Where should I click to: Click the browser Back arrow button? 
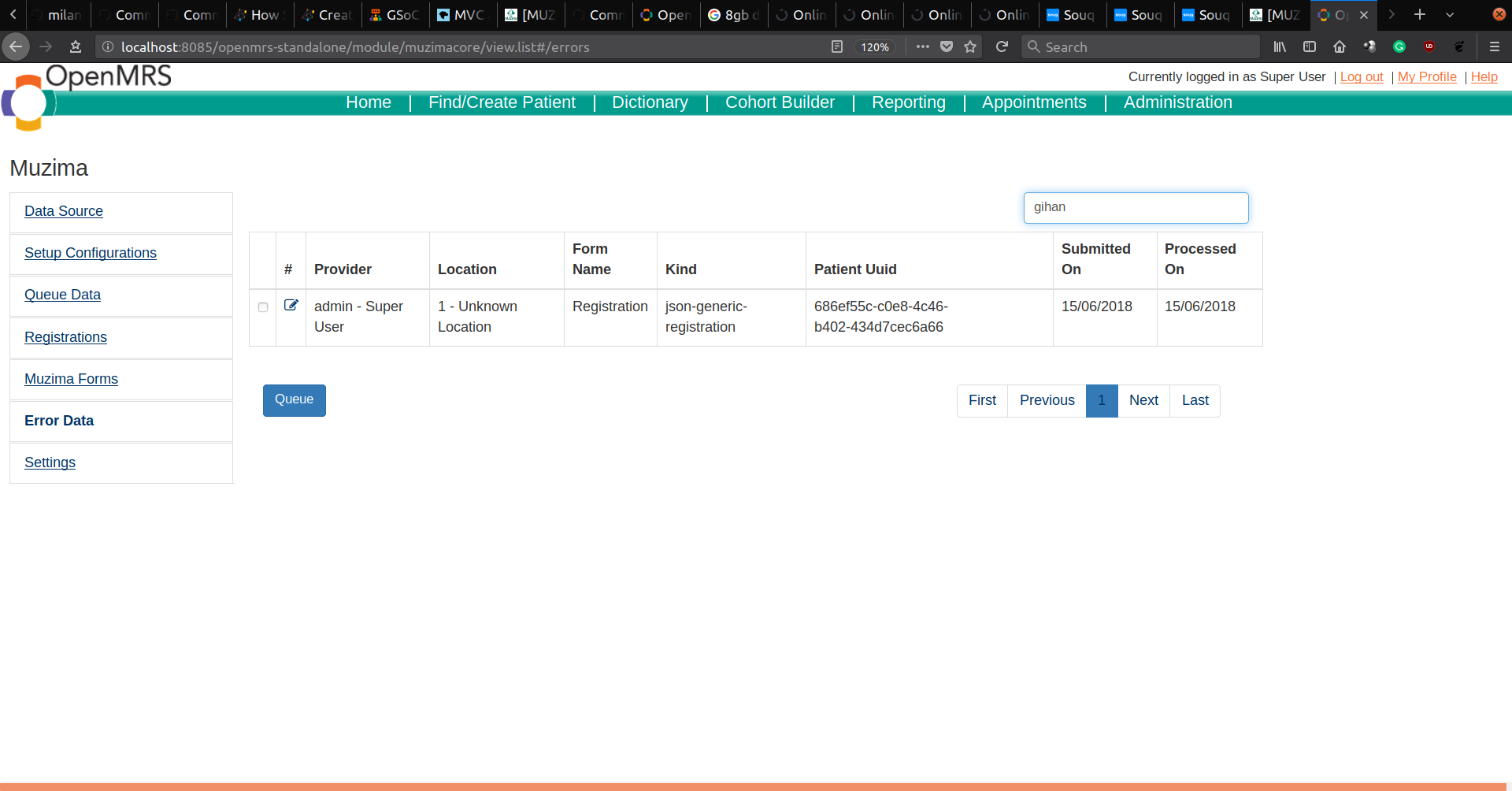15,46
